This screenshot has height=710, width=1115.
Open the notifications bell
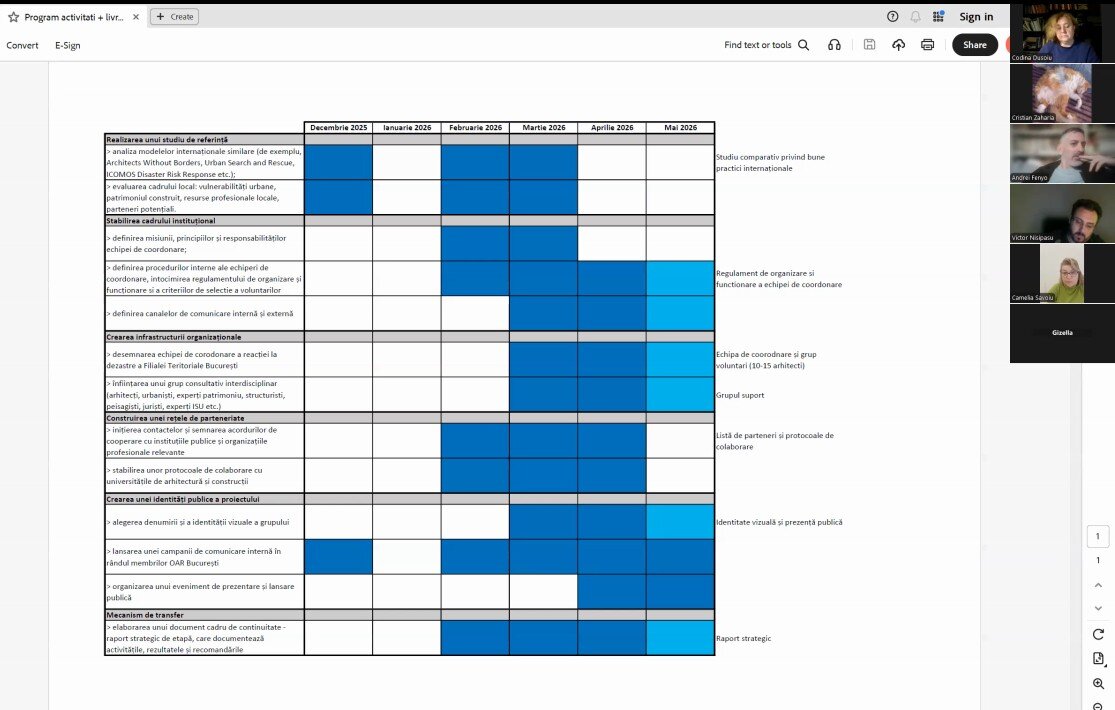click(915, 16)
